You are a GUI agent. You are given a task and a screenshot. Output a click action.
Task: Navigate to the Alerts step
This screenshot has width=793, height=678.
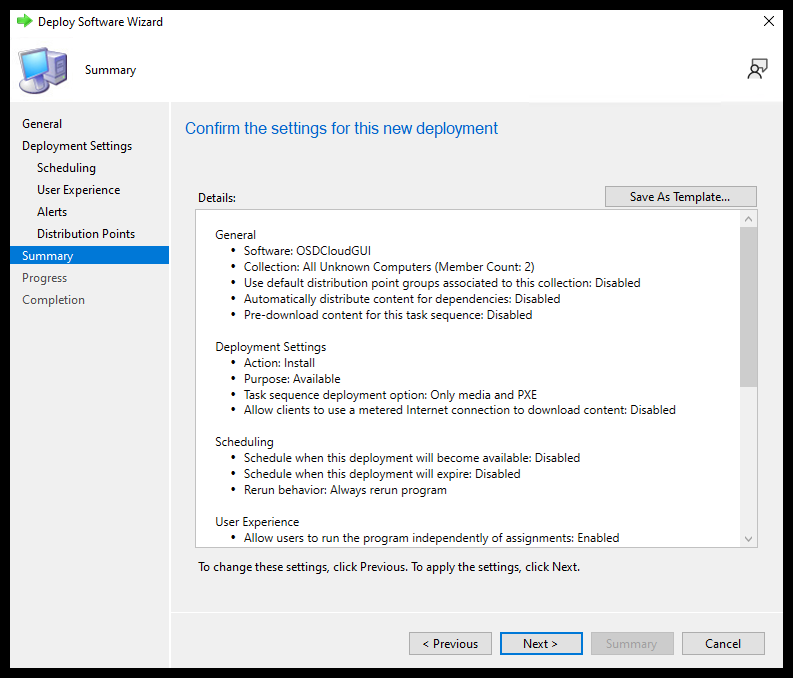[x=52, y=212]
